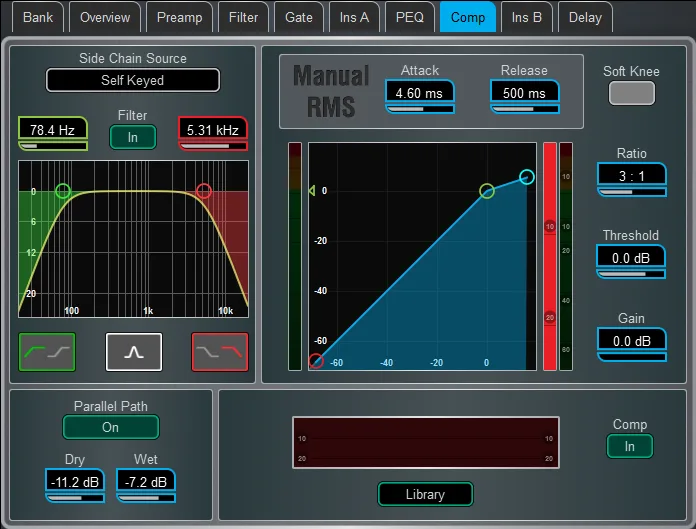
Task: Switch to the Ins B tab
Action: click(x=527, y=17)
